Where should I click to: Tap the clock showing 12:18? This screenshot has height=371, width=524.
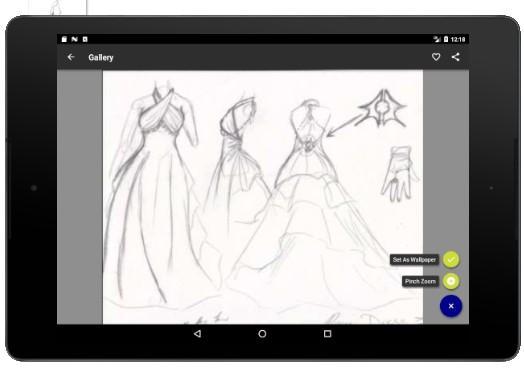pyautogui.click(x=458, y=39)
